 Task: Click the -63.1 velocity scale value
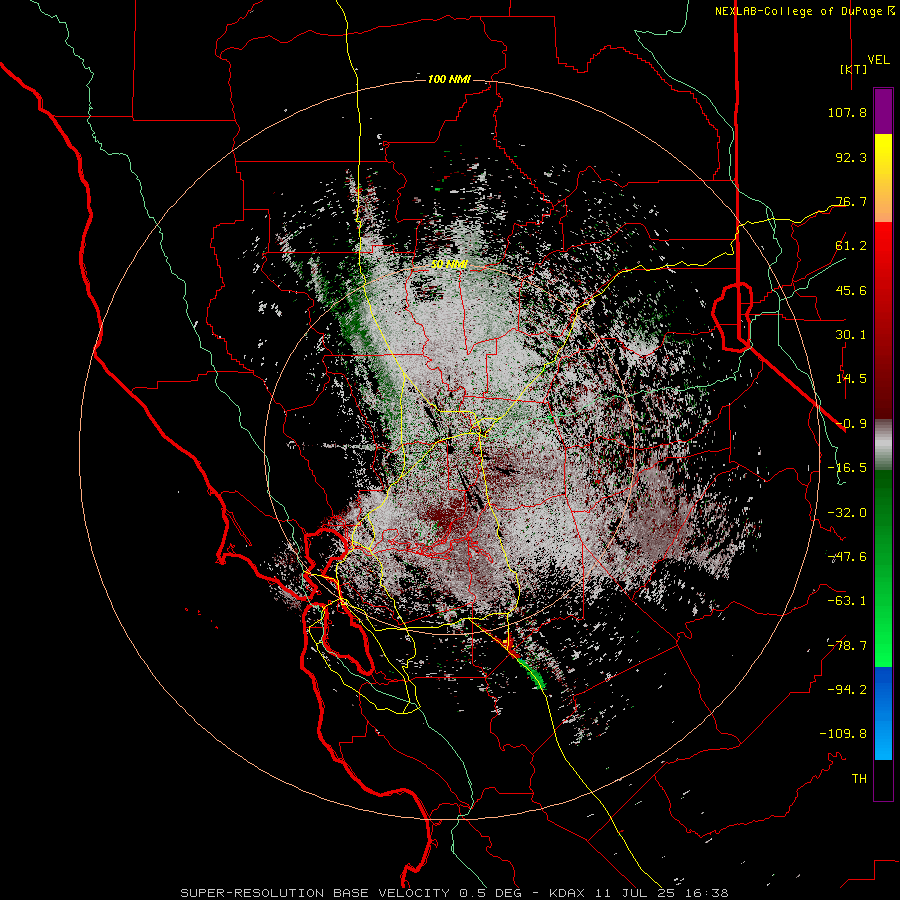point(847,601)
